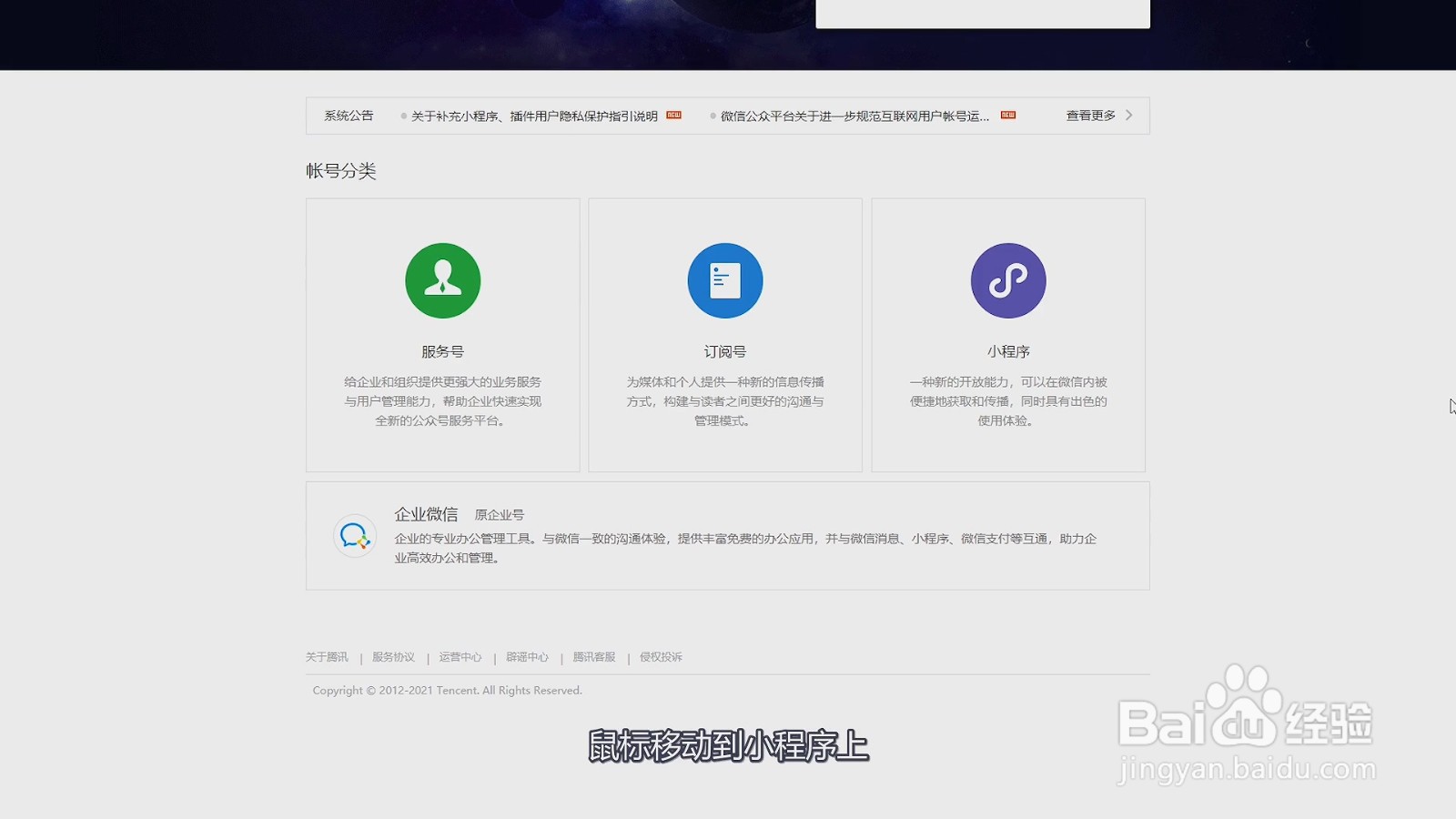1456x819 pixels.
Task: Contact 腾讯客服 from the footer
Action: click(595, 656)
